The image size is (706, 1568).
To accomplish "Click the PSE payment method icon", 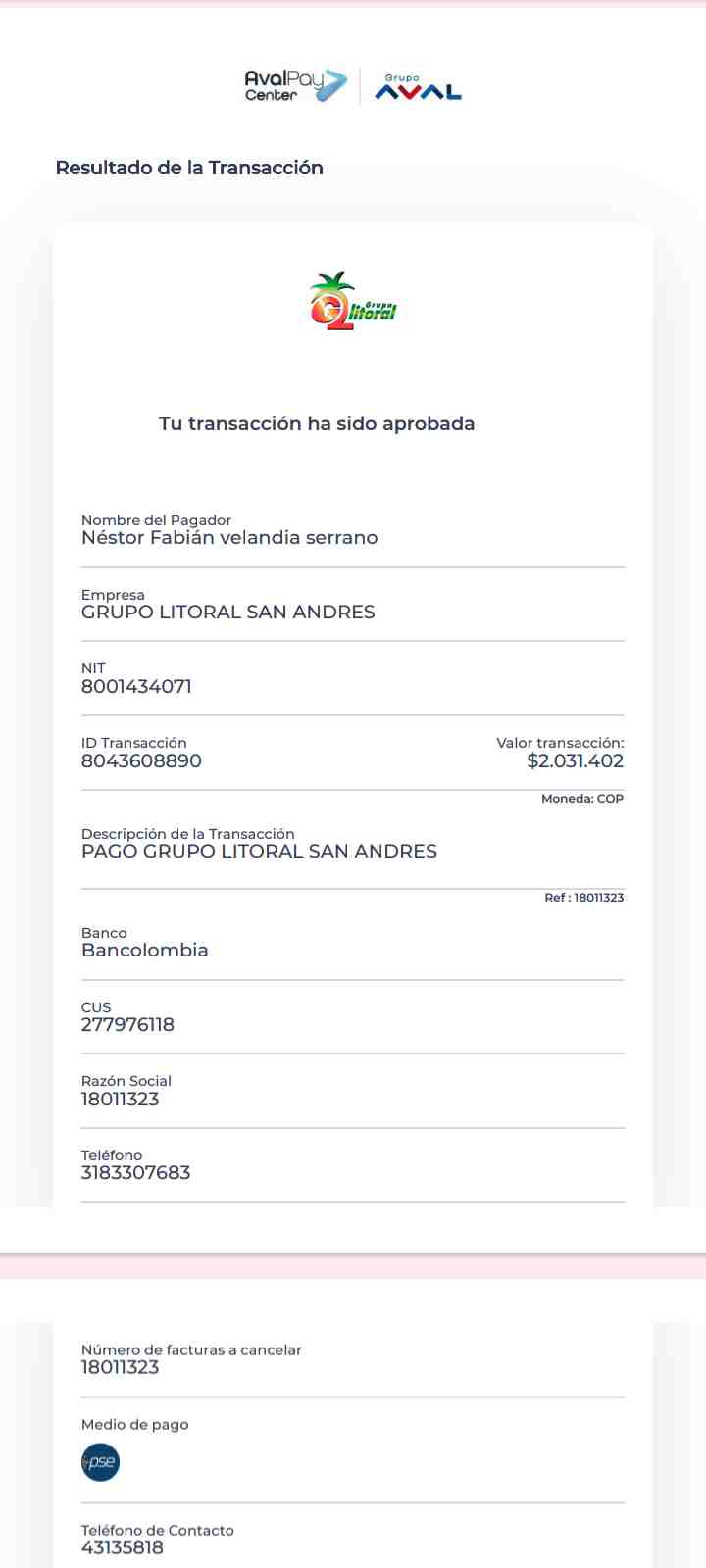I will tap(100, 1462).
